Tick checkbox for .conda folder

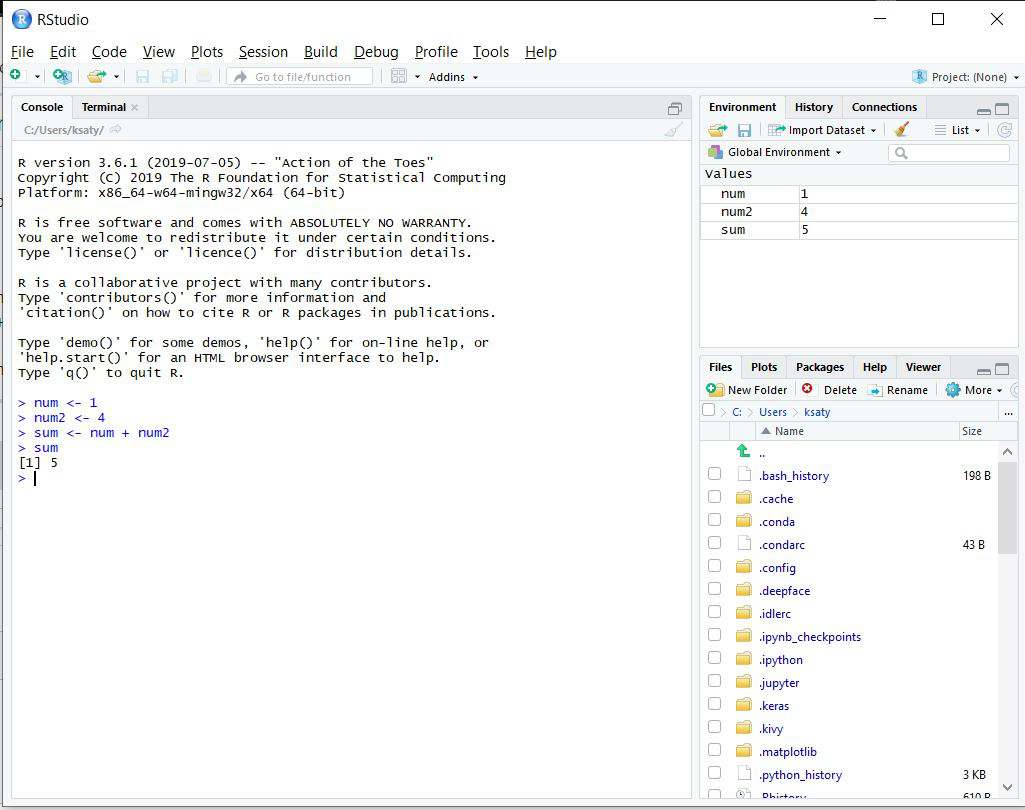pyautogui.click(x=714, y=519)
